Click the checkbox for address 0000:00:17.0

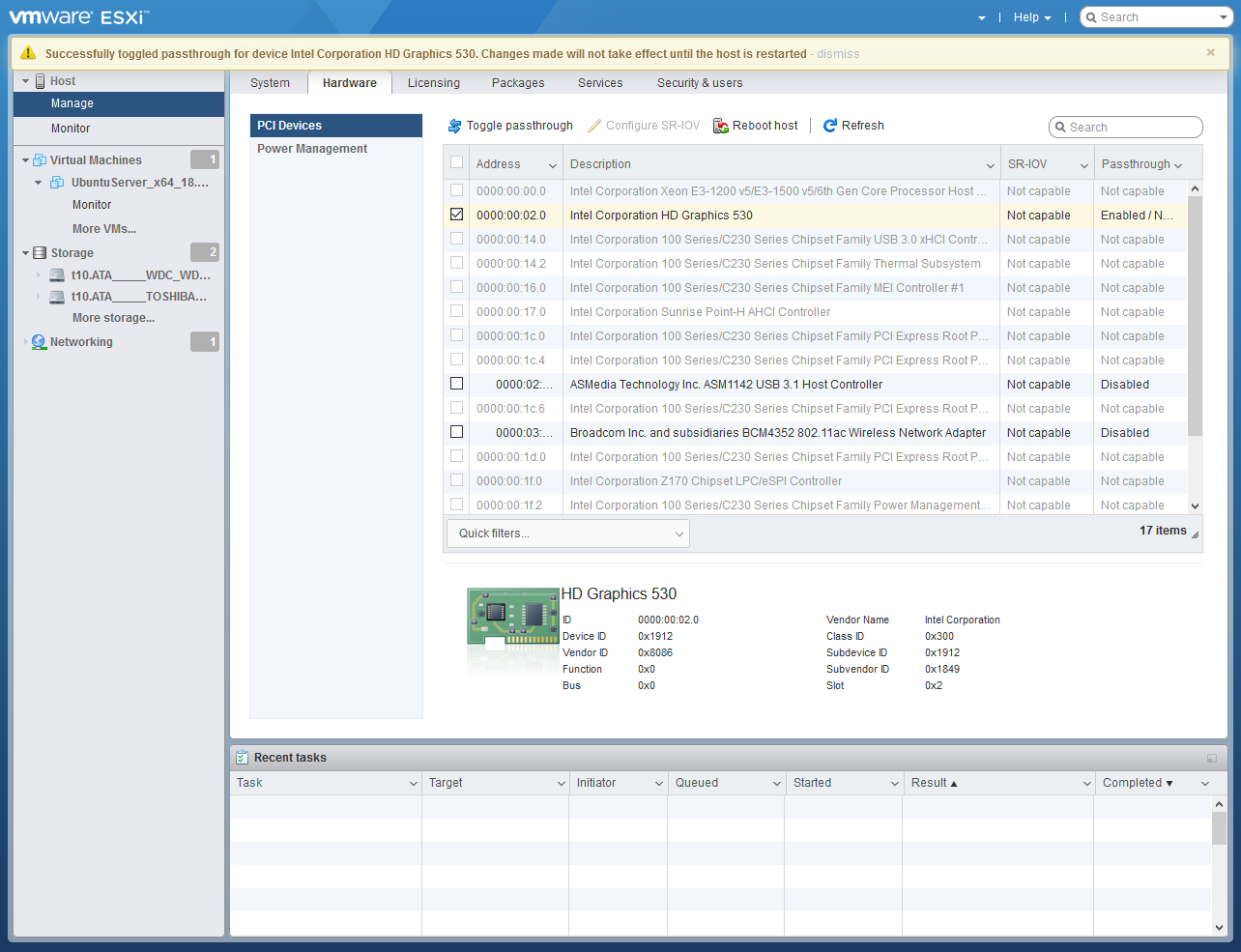click(x=456, y=311)
